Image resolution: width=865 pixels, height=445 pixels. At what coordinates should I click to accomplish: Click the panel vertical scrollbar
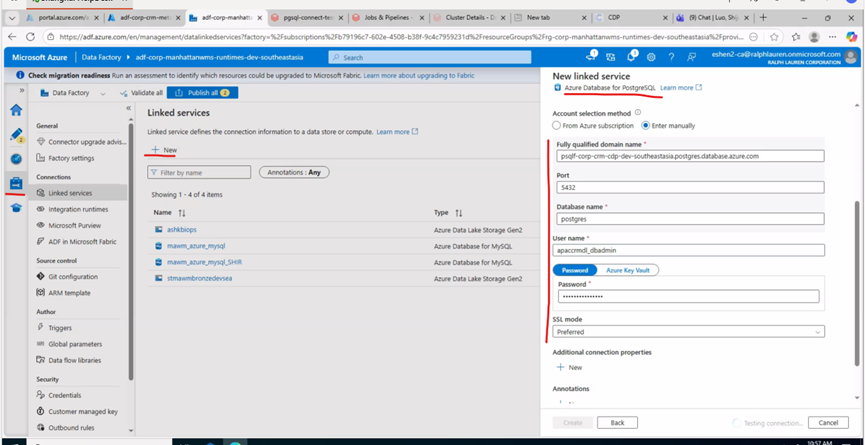click(x=857, y=282)
